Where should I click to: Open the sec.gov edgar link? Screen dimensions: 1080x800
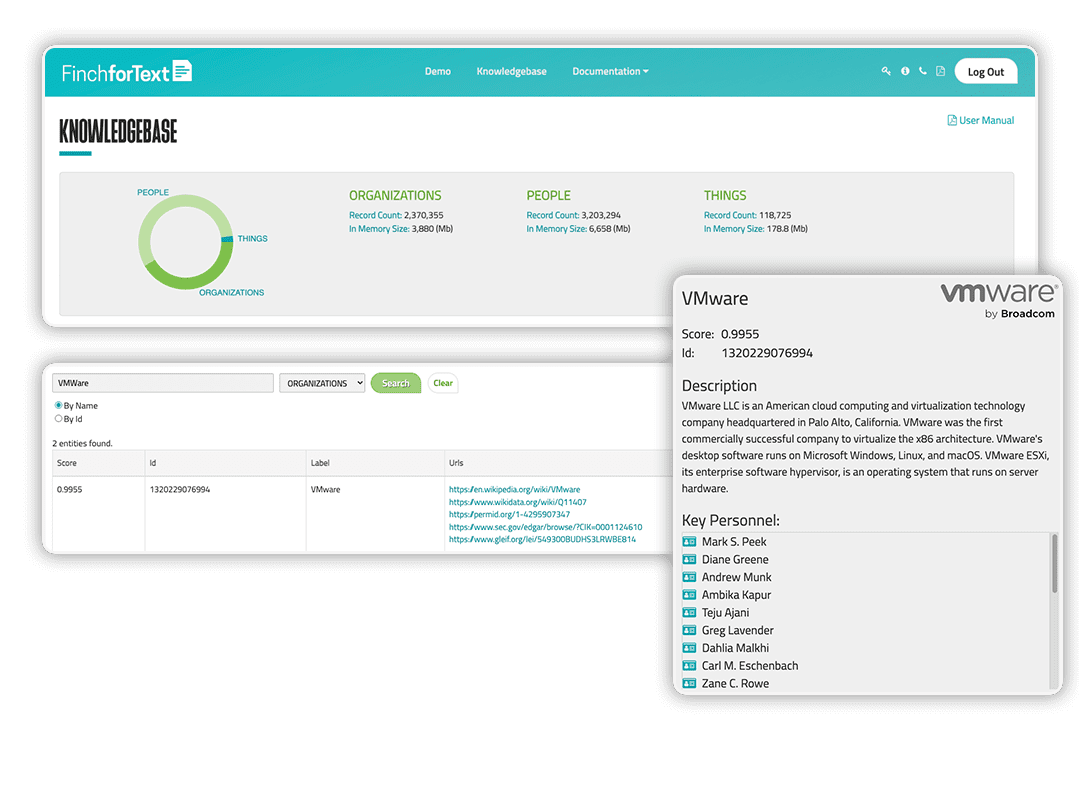click(546, 526)
